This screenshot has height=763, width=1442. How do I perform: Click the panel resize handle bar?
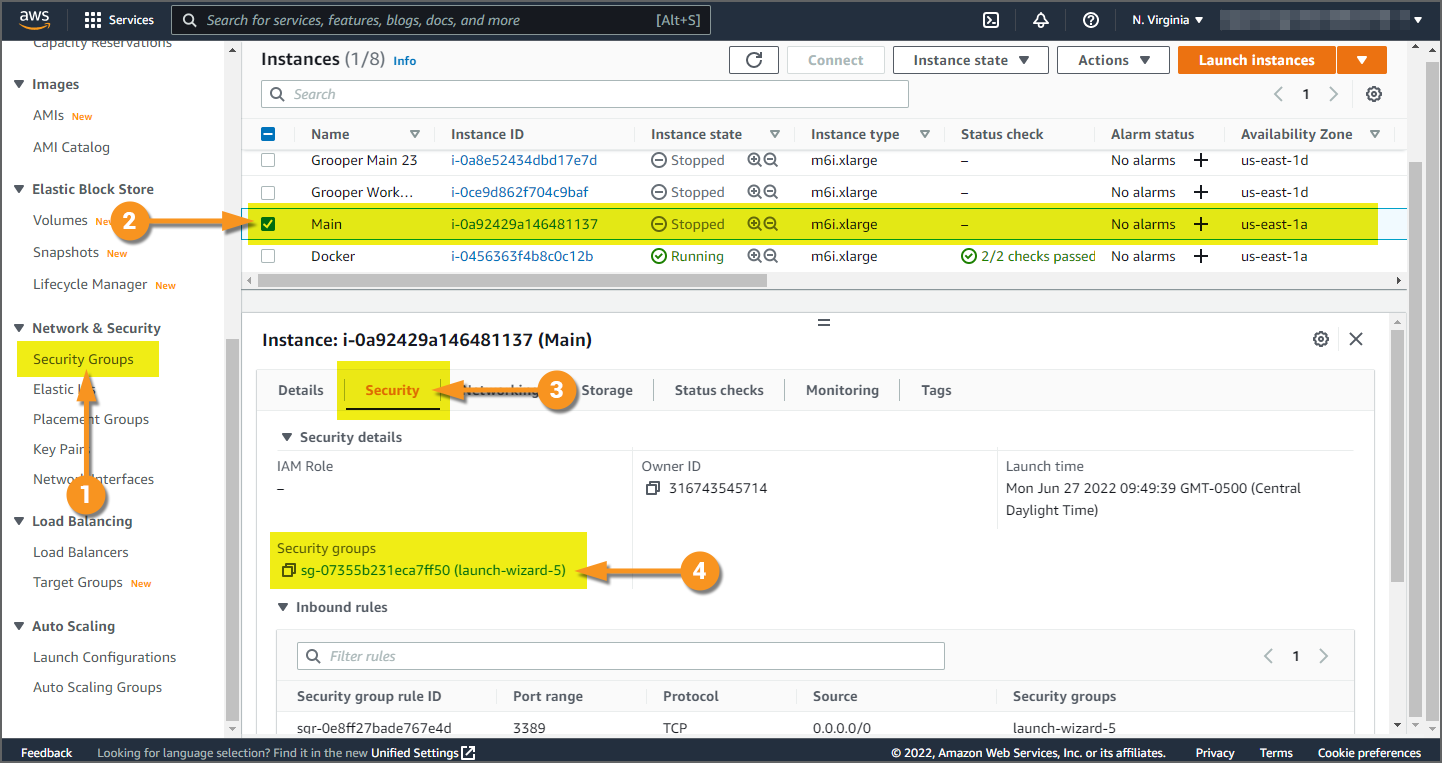pyautogui.click(x=824, y=322)
